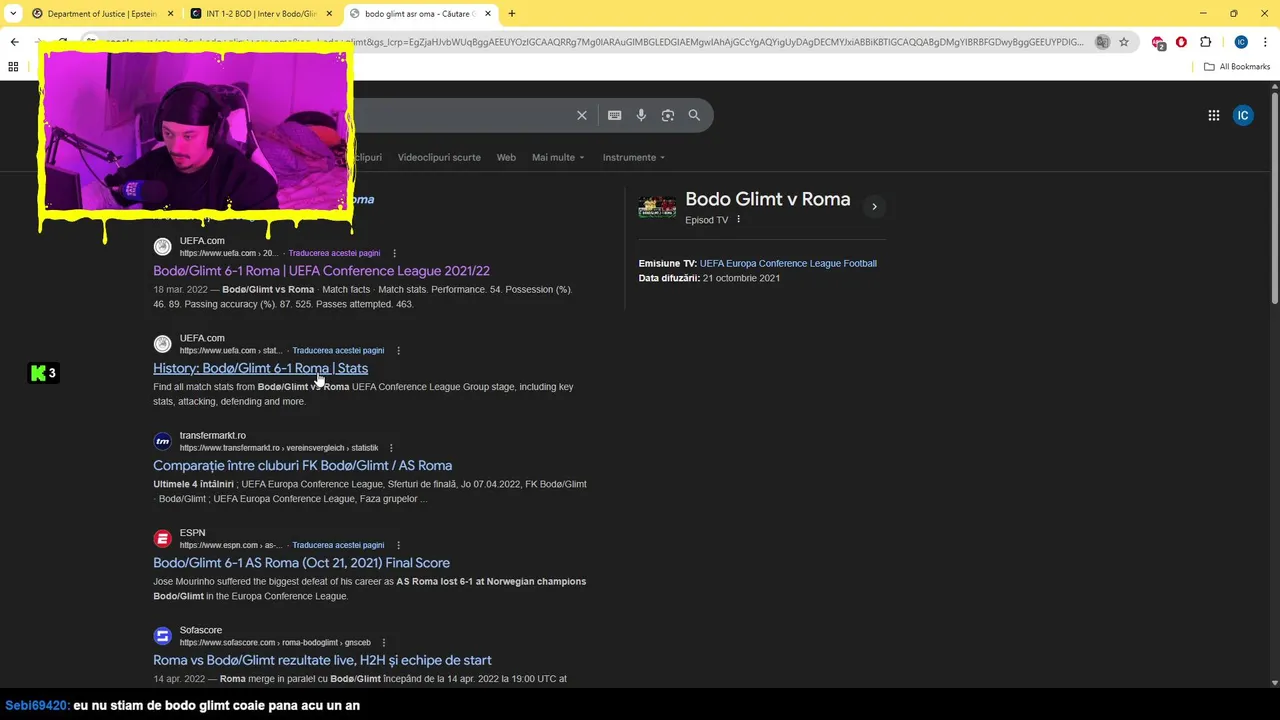Close the bodo glimt search tab

click(488, 14)
